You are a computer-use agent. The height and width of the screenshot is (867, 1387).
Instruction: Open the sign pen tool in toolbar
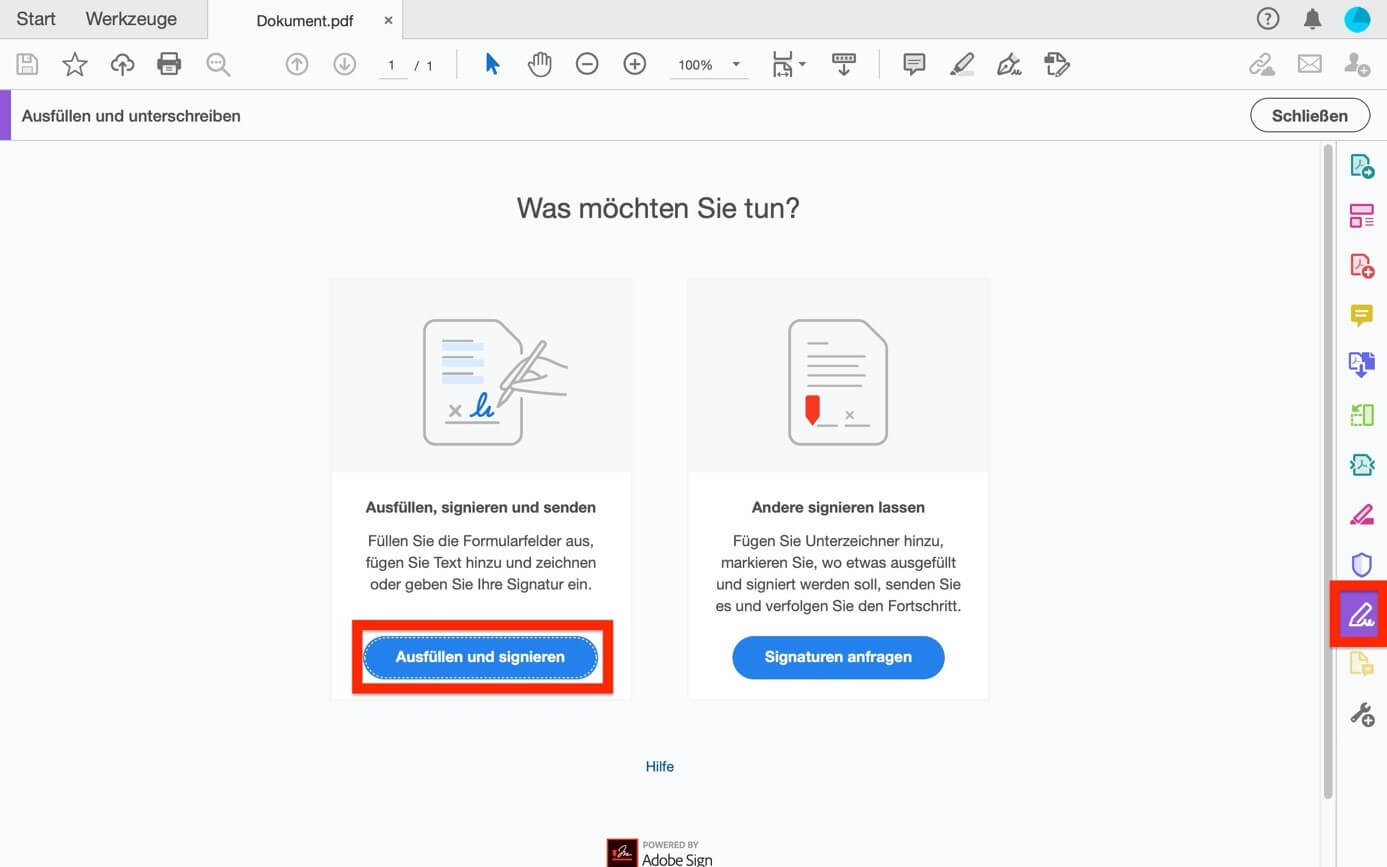tap(1009, 65)
